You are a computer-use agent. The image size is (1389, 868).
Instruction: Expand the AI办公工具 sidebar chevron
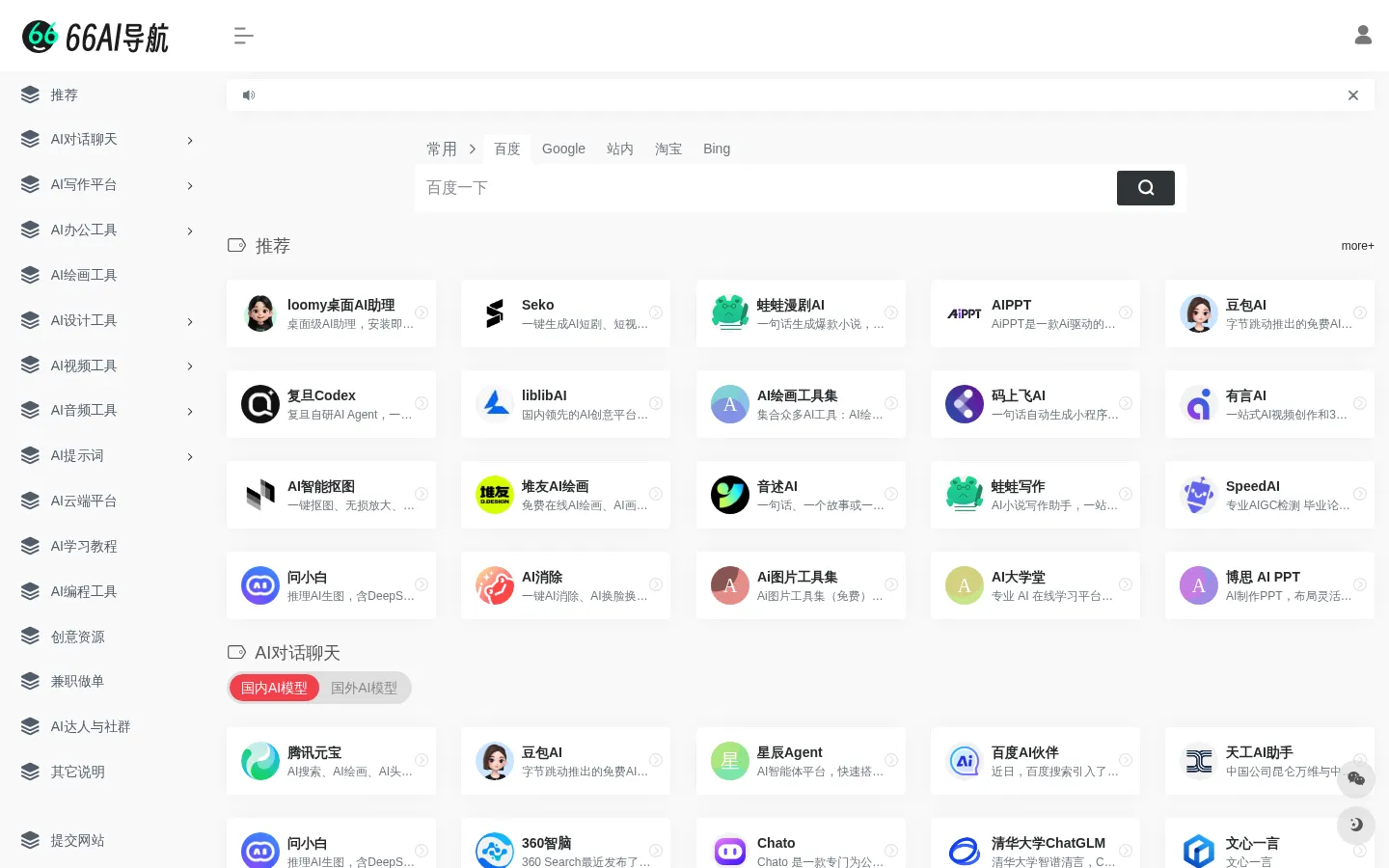tap(190, 231)
